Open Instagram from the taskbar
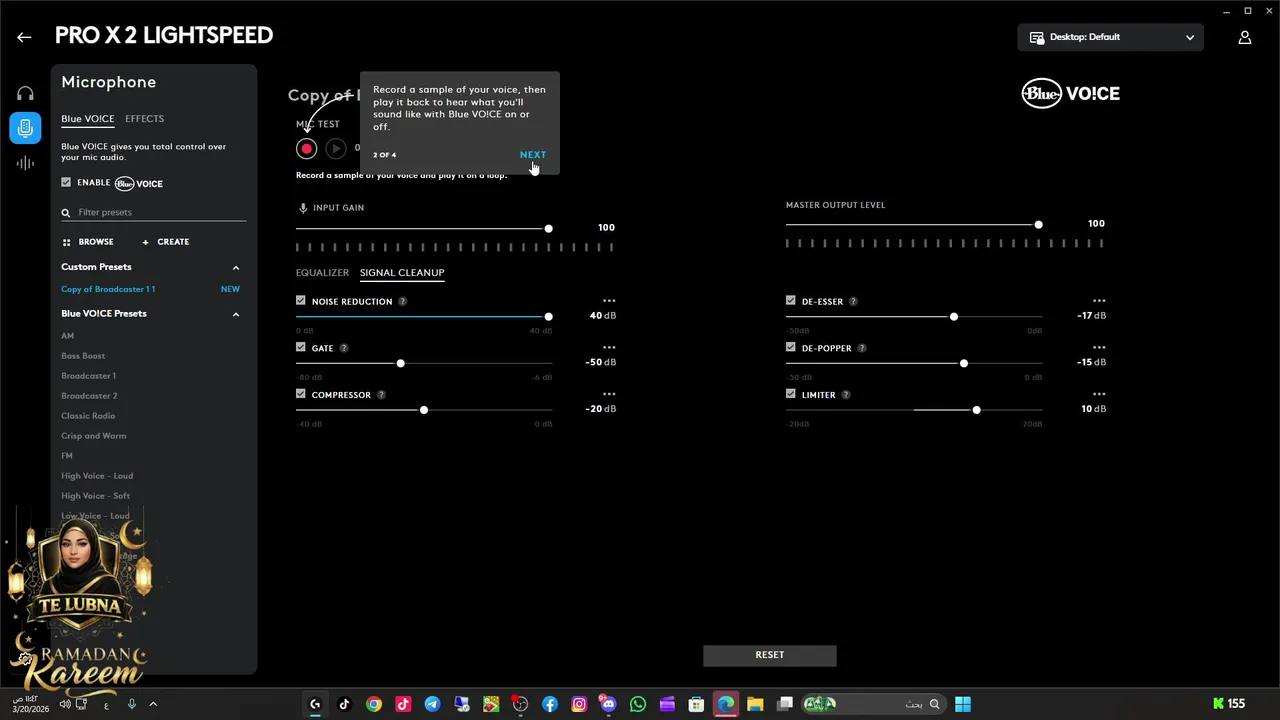This screenshot has height=720, width=1280. pos(579,704)
